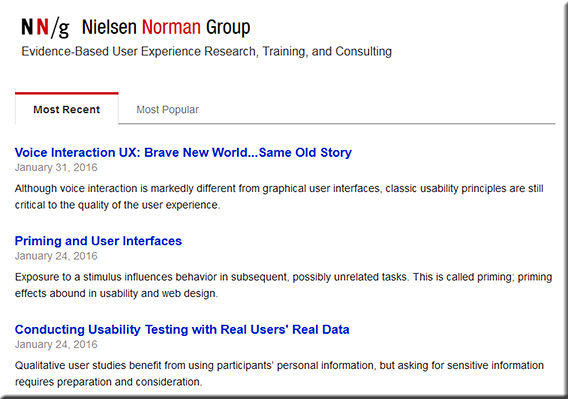The height and width of the screenshot is (399, 568).
Task: Open the Priming and User Interfaces article
Action: 98,241
